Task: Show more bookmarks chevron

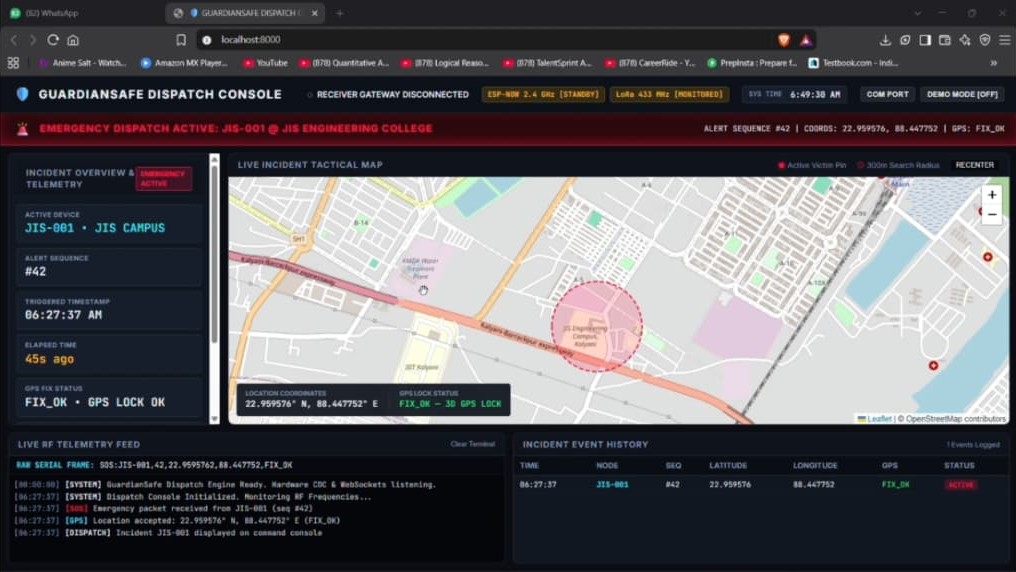Action: [993, 63]
